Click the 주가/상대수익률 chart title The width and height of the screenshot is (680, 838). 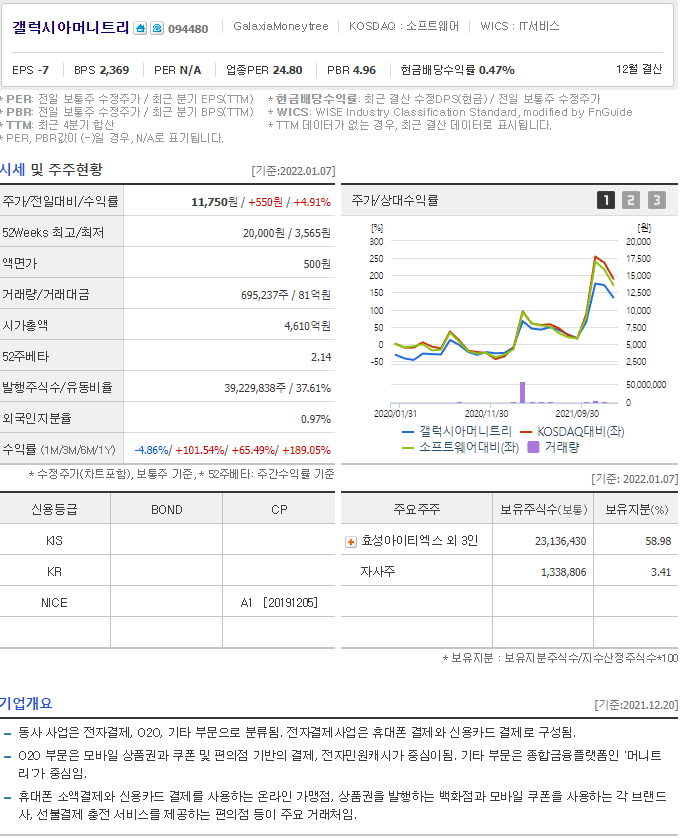point(395,200)
